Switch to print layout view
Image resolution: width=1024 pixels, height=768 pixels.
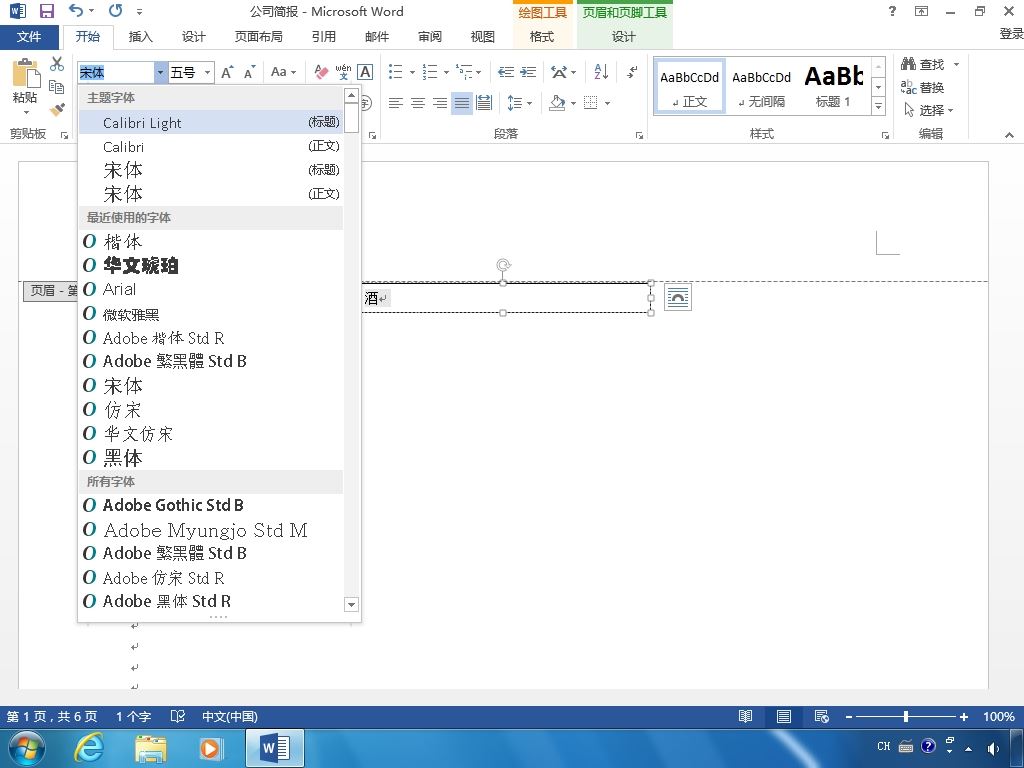click(784, 716)
